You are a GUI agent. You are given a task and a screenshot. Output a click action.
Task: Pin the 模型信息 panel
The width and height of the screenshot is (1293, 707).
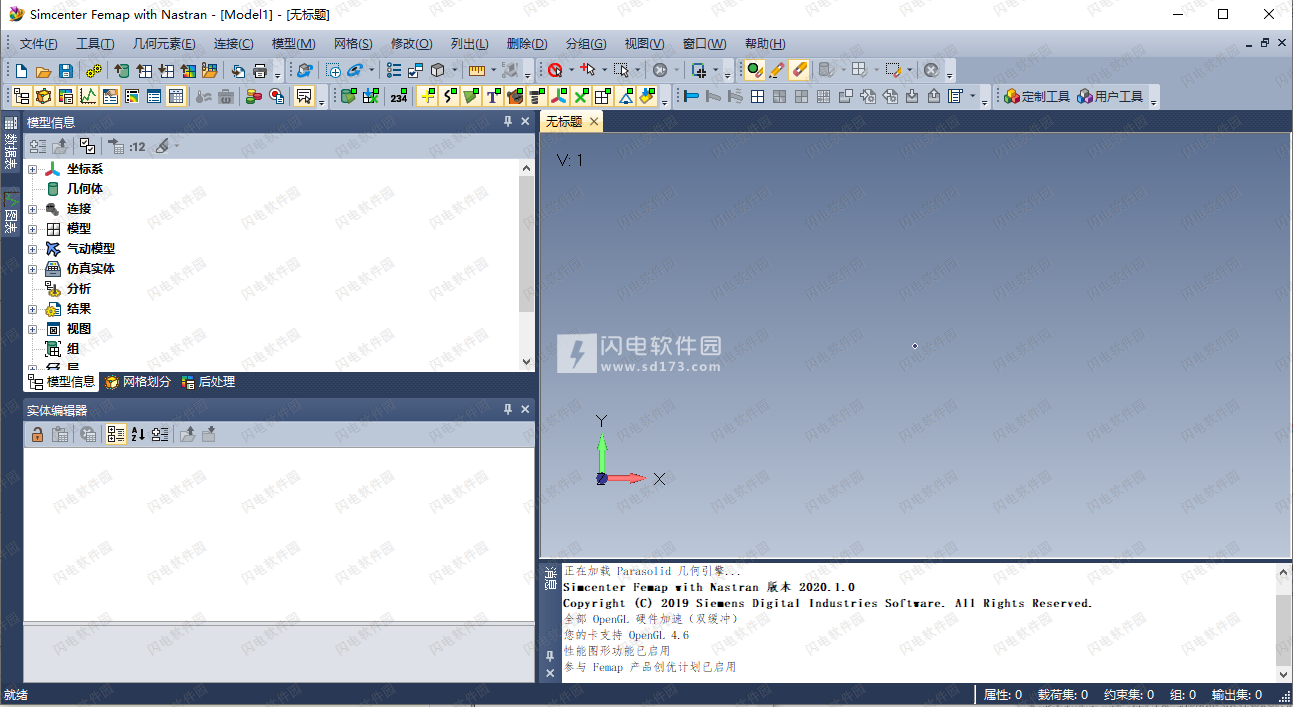point(507,122)
